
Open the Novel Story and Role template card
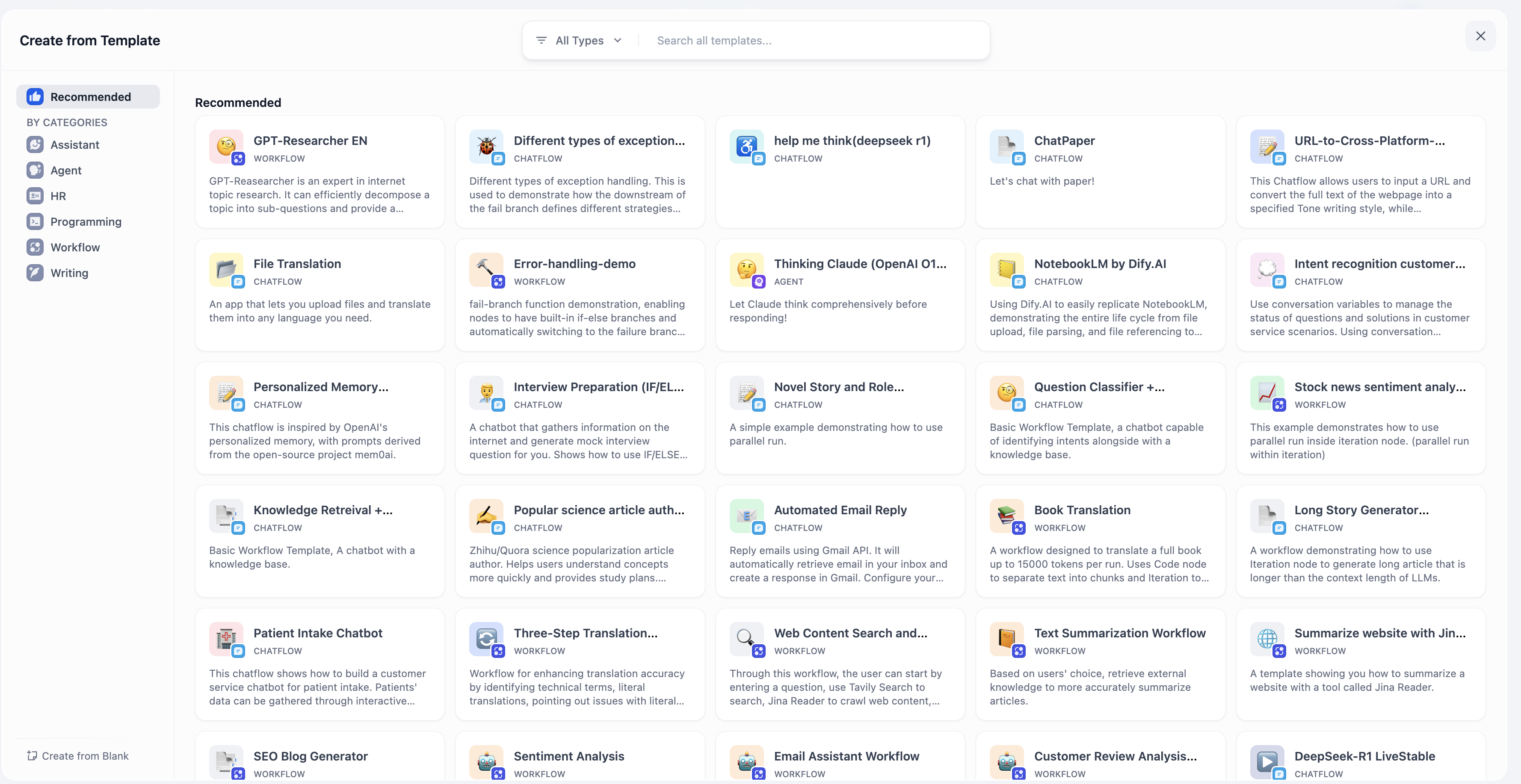pos(840,418)
